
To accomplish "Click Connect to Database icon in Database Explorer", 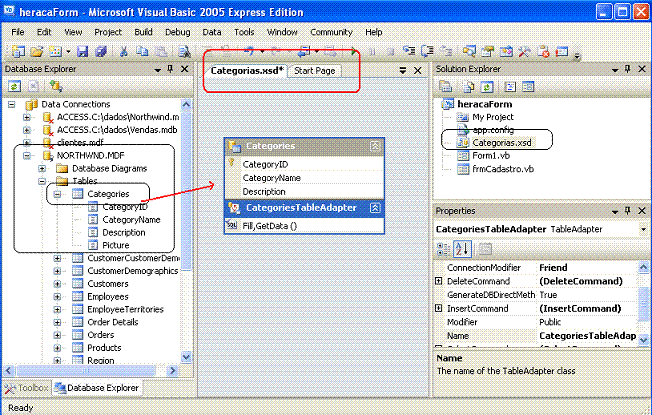I will (55, 86).
